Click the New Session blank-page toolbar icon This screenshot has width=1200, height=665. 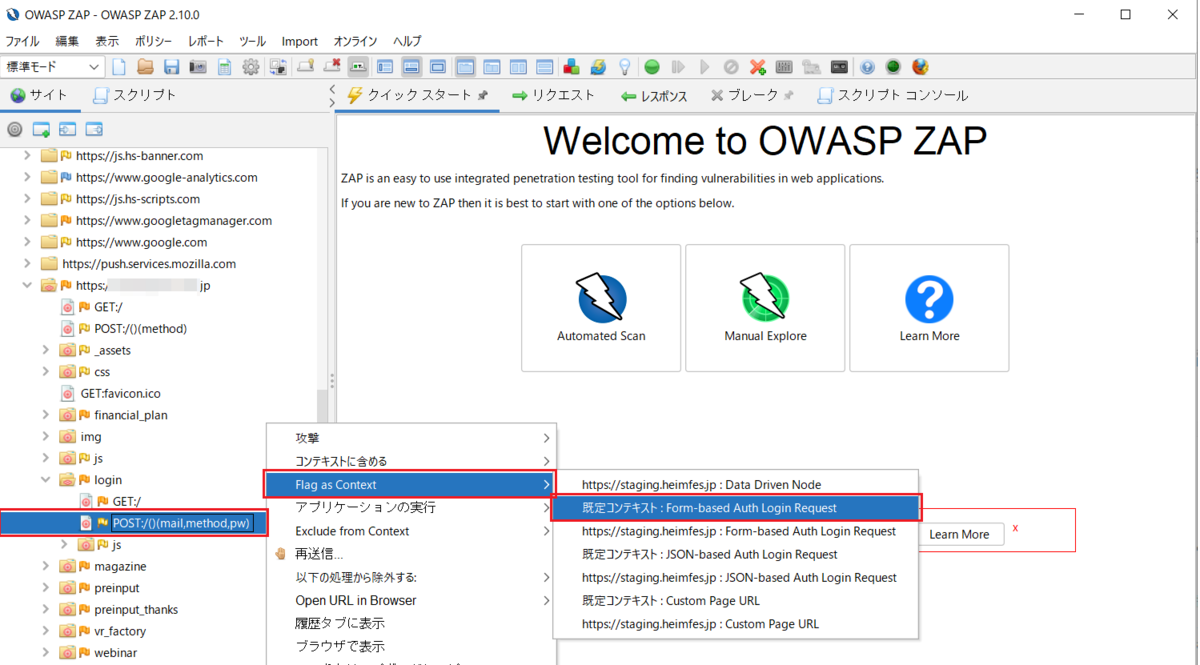click(119, 67)
